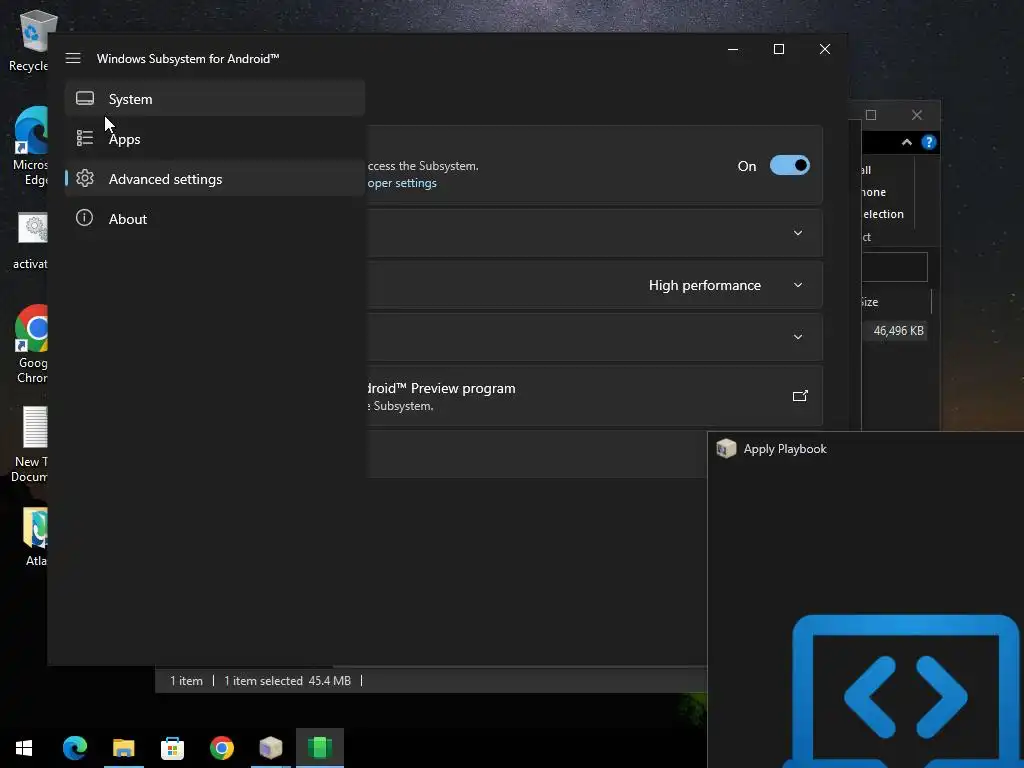Turn off the developer mode toggle
Viewport: 1024px width, 768px height.
790,165
